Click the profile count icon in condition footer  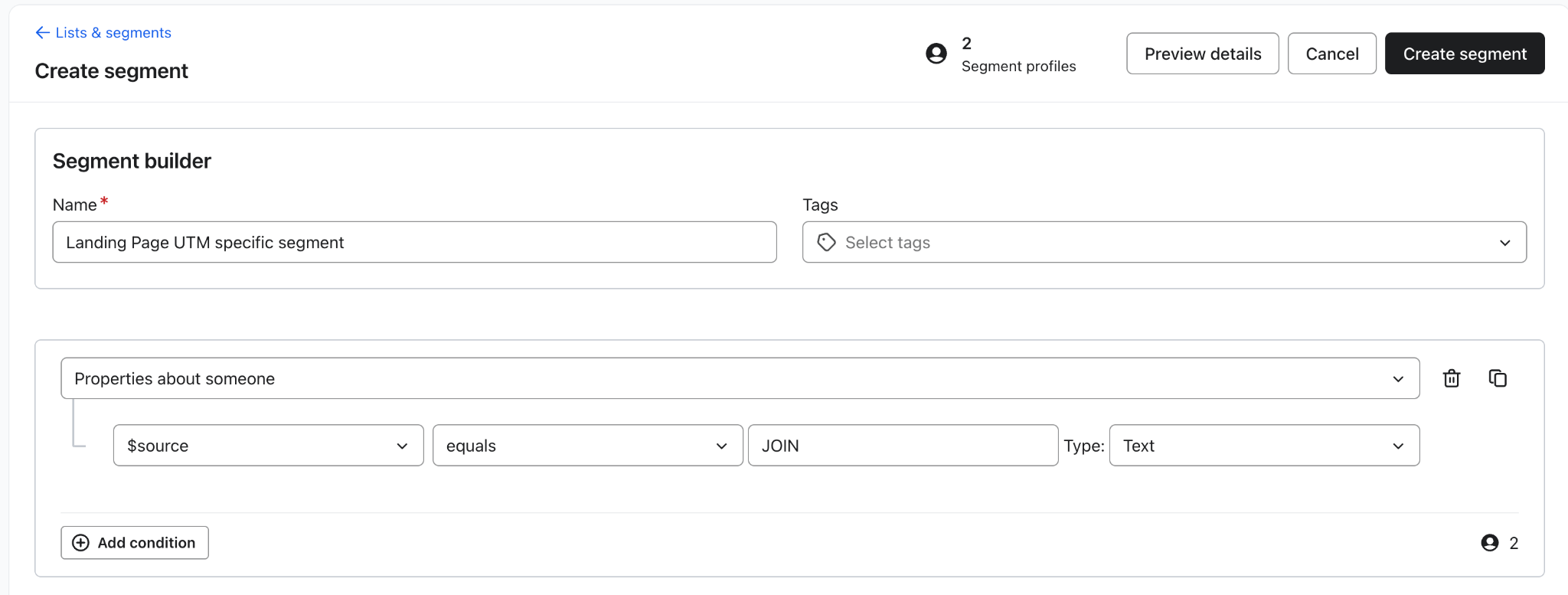[x=1489, y=543]
